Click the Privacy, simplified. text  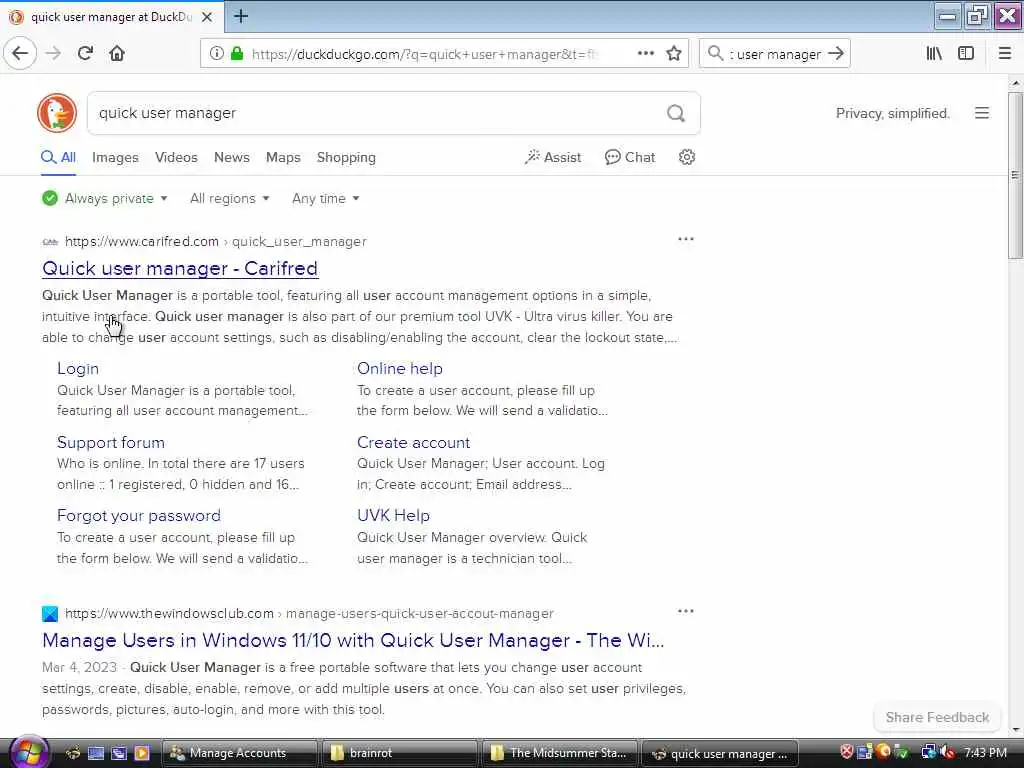[x=892, y=114]
